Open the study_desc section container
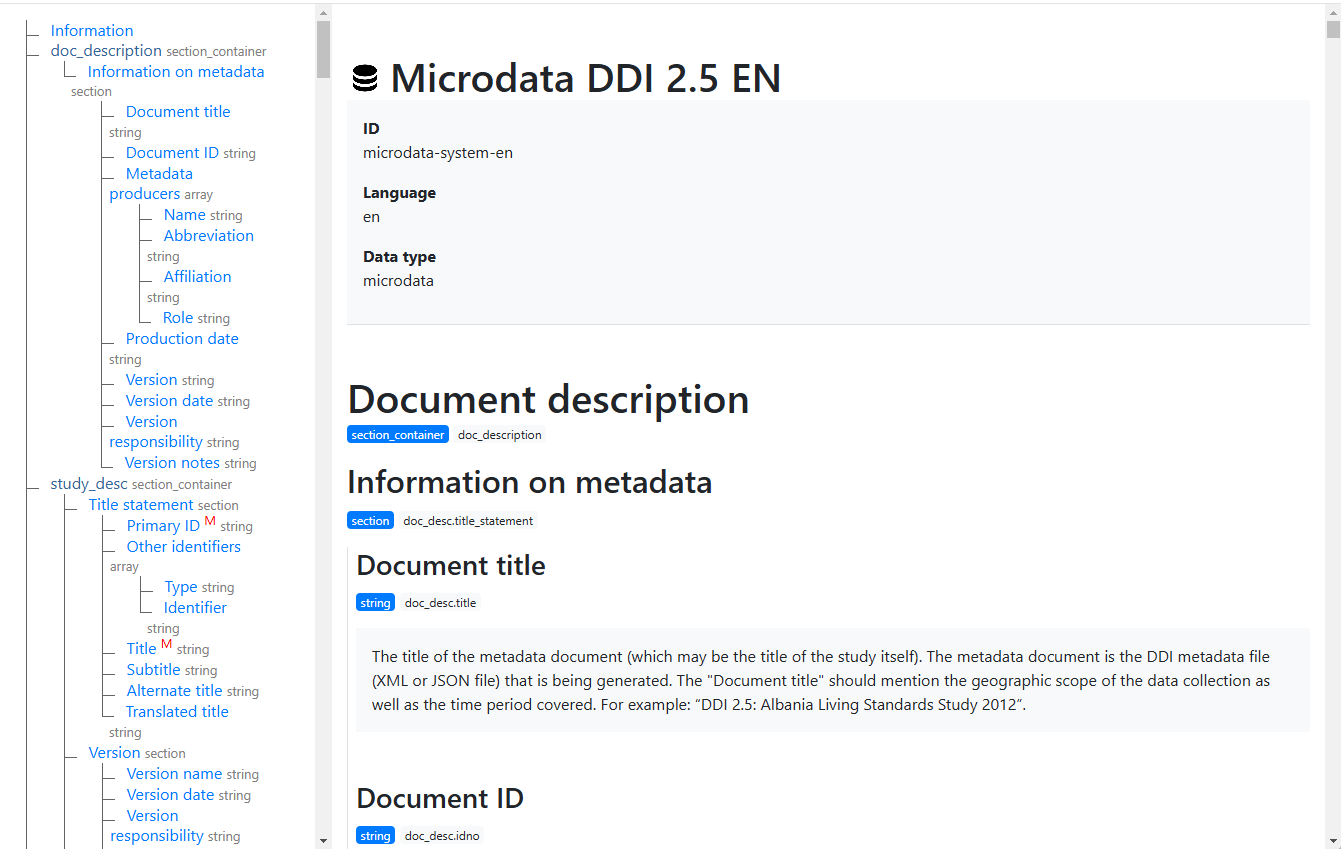1341x849 pixels. 89,484
